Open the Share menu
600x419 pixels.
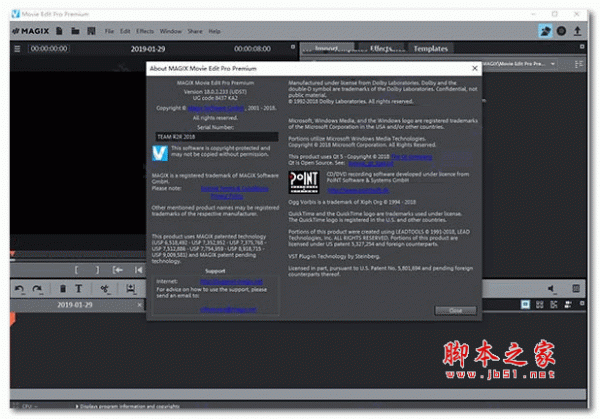195,31
